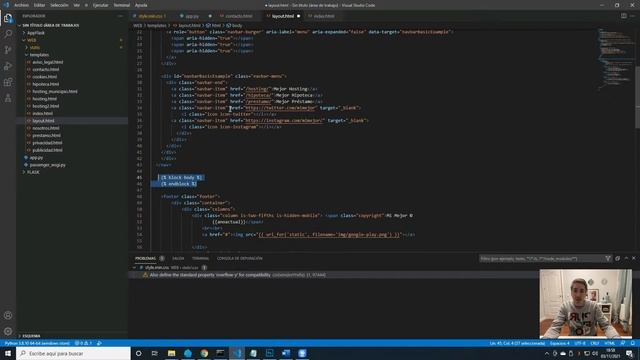
Task: Switch to the contacto.html editor tab
Action: coord(239,16)
